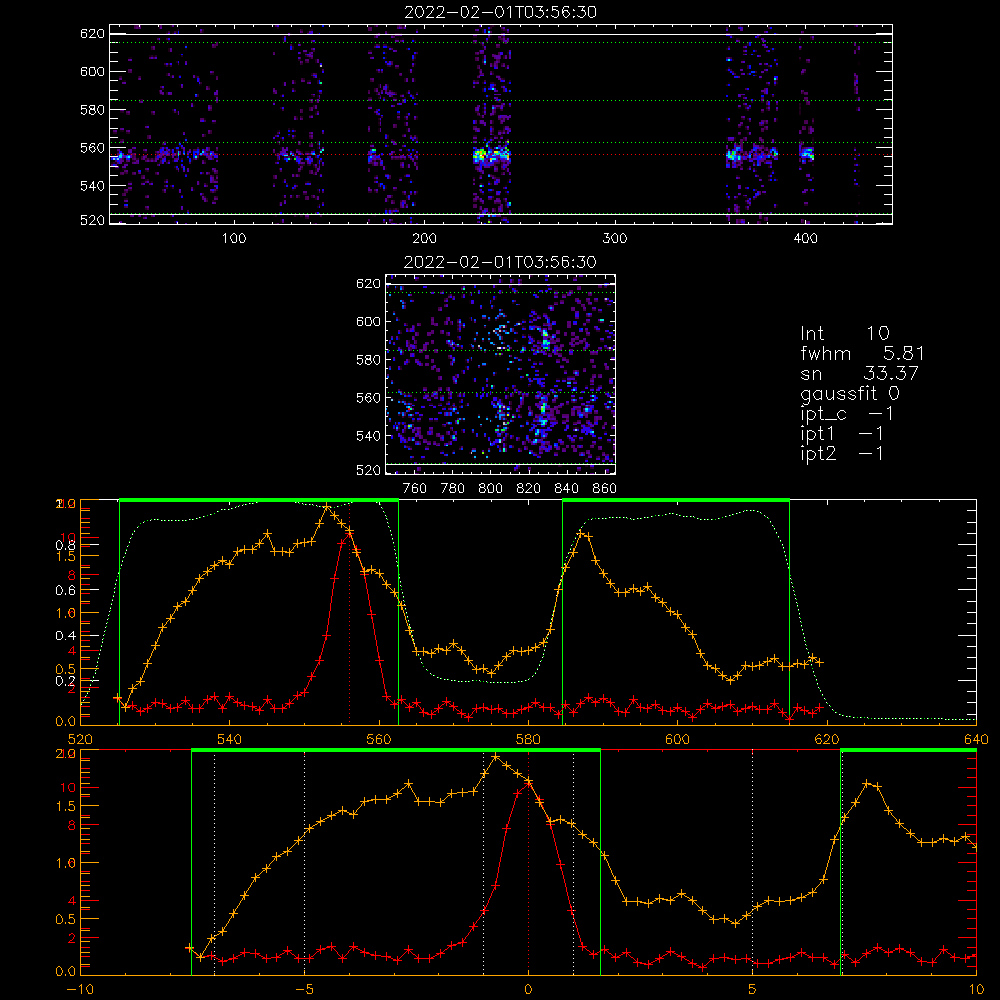Select the 'sn 33.37' value text
The width and height of the screenshot is (1000, 1000).
pos(859,373)
